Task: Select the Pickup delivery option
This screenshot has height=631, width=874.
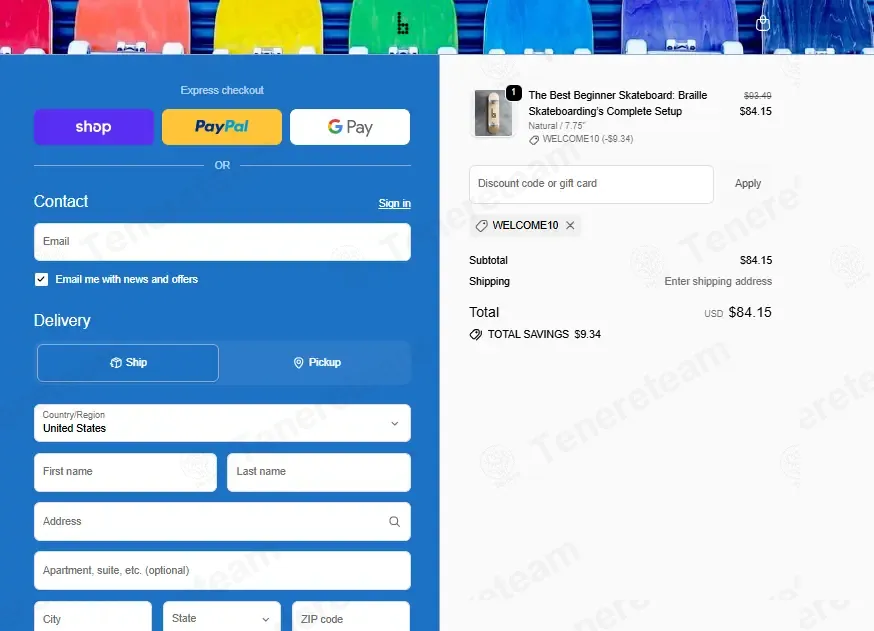Action: [x=317, y=363]
